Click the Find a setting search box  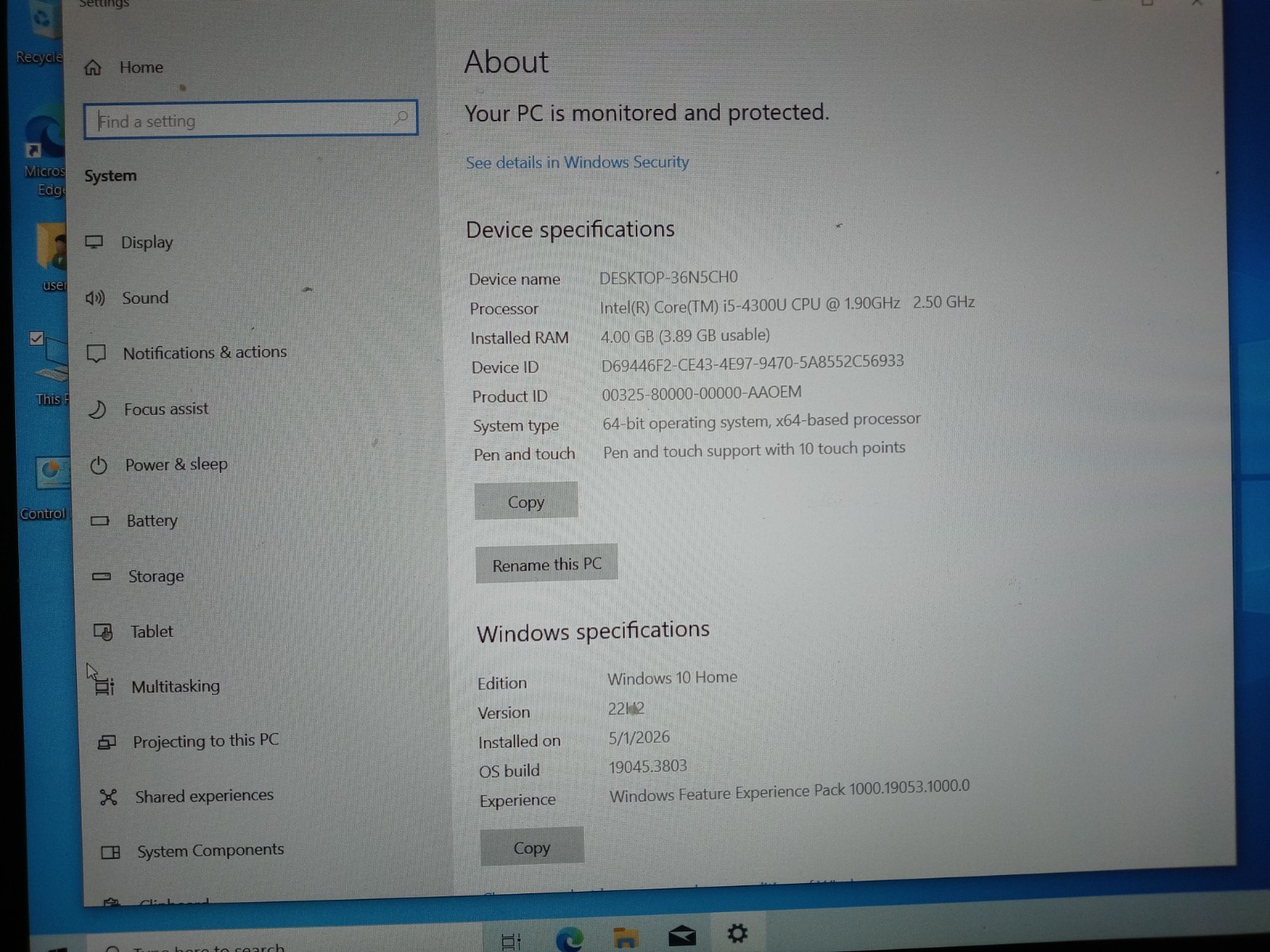(x=251, y=120)
